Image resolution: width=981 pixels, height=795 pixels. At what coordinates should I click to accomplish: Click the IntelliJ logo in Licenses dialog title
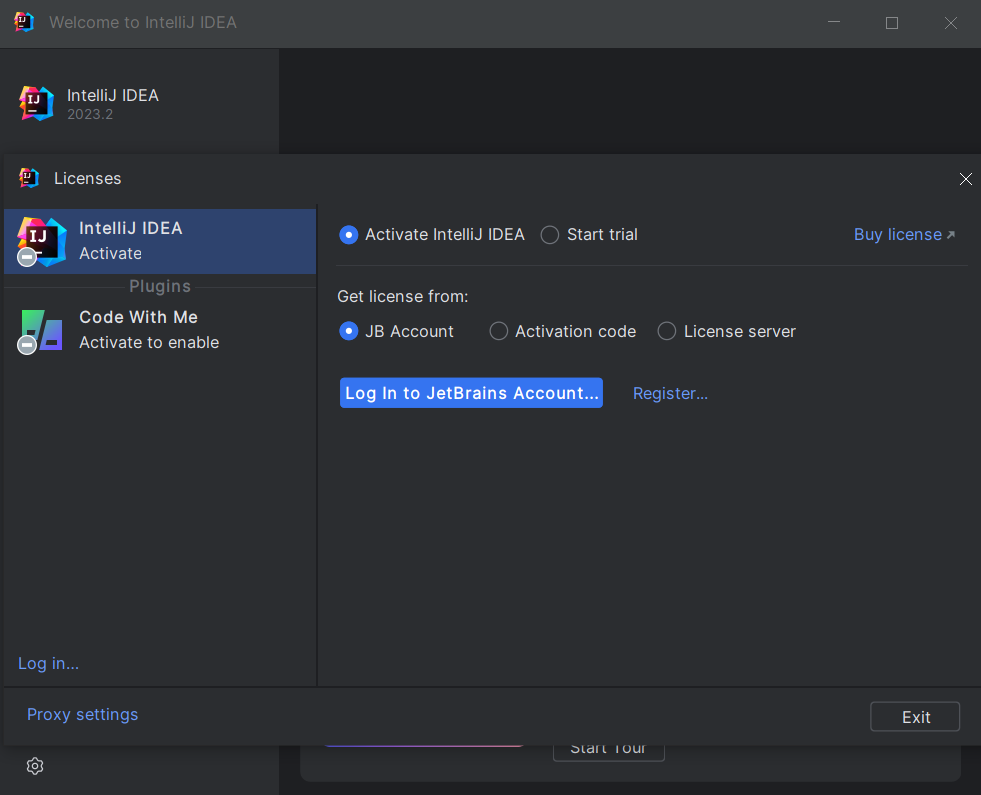click(x=29, y=178)
